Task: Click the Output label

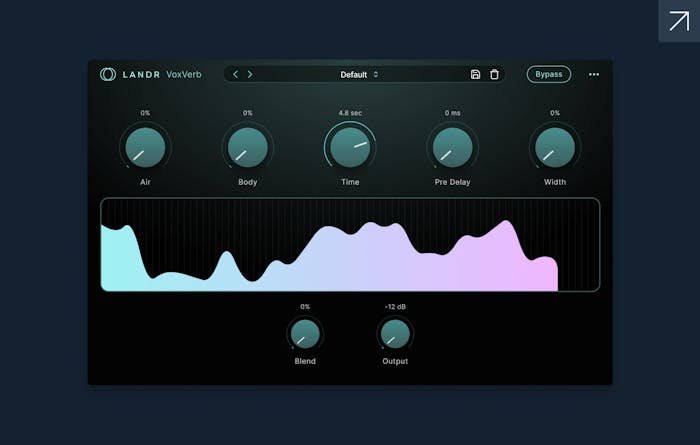Action: click(395, 361)
